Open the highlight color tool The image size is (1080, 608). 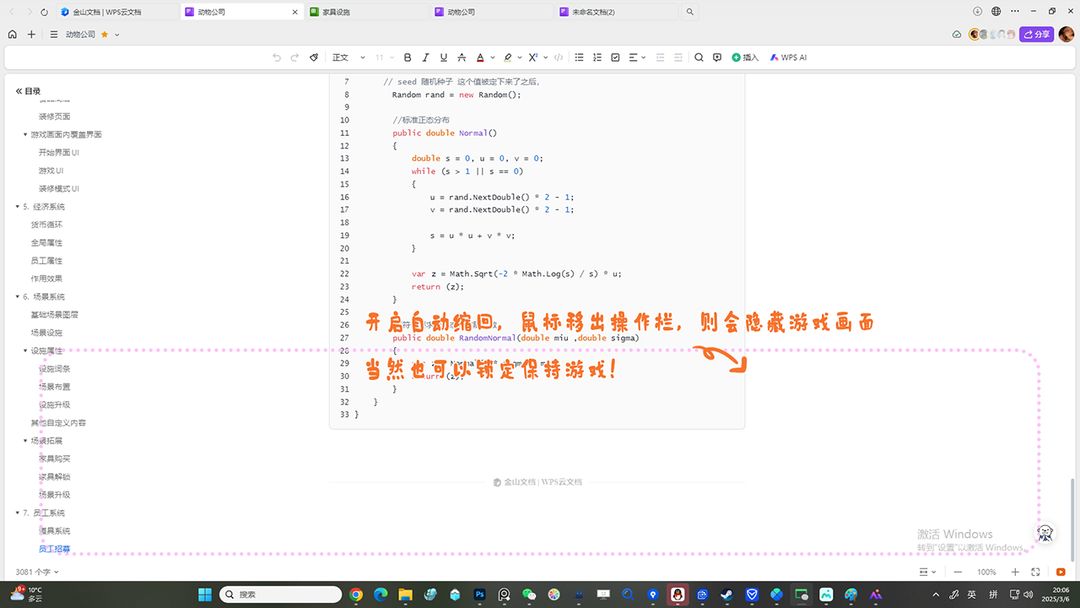[507, 57]
